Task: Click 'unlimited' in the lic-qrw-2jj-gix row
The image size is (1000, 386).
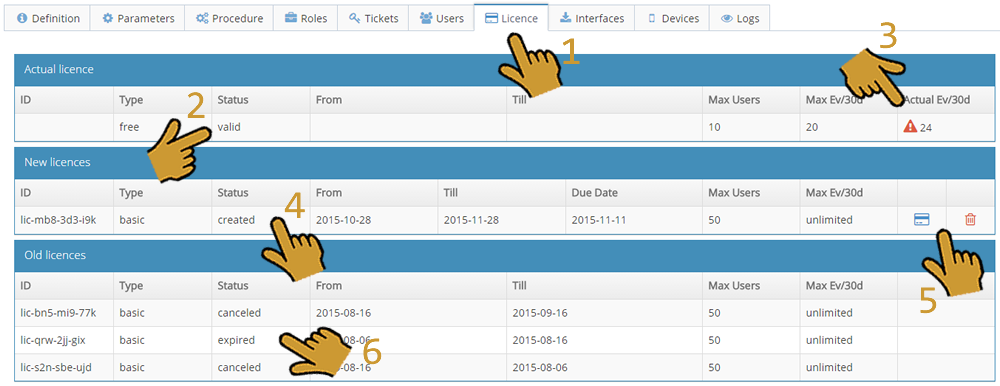Action: coord(829,340)
